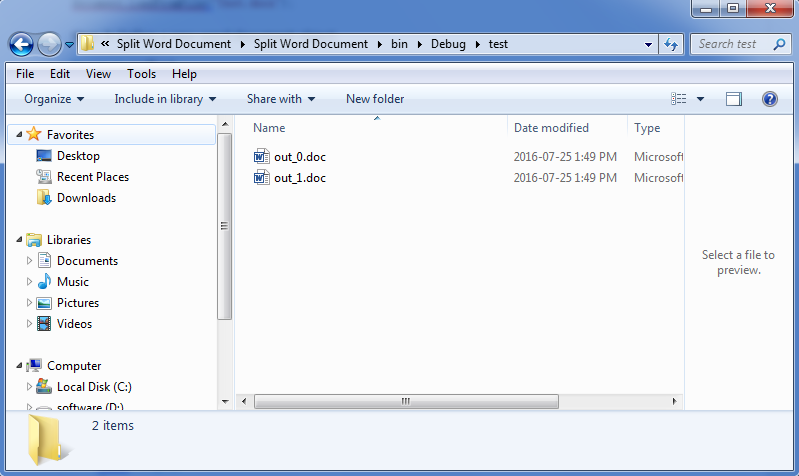Click the navigation pane vertical scrollbar thumb
The width and height of the screenshot is (799, 476).
pos(225,226)
